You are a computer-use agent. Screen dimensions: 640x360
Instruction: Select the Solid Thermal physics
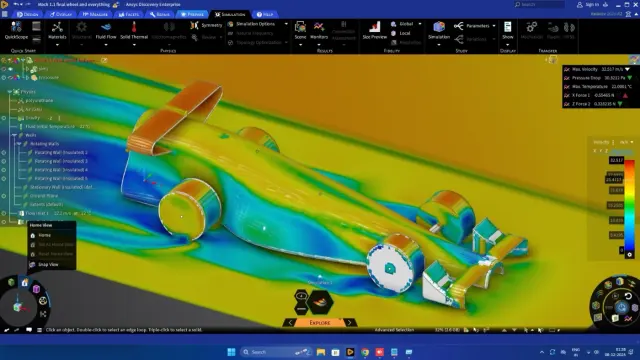(134, 31)
